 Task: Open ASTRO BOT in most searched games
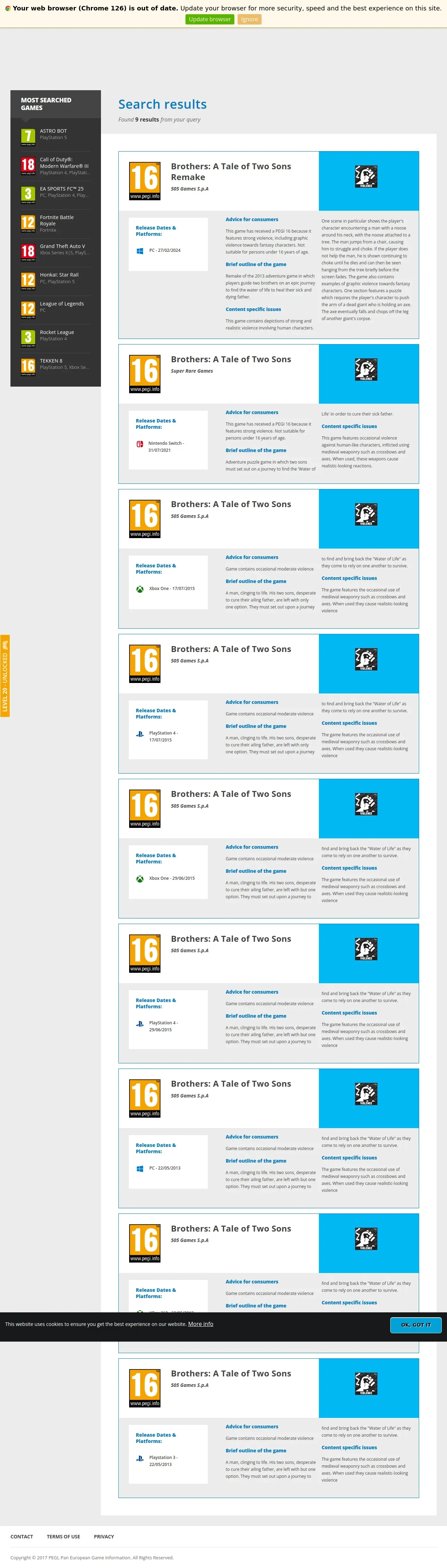click(54, 131)
